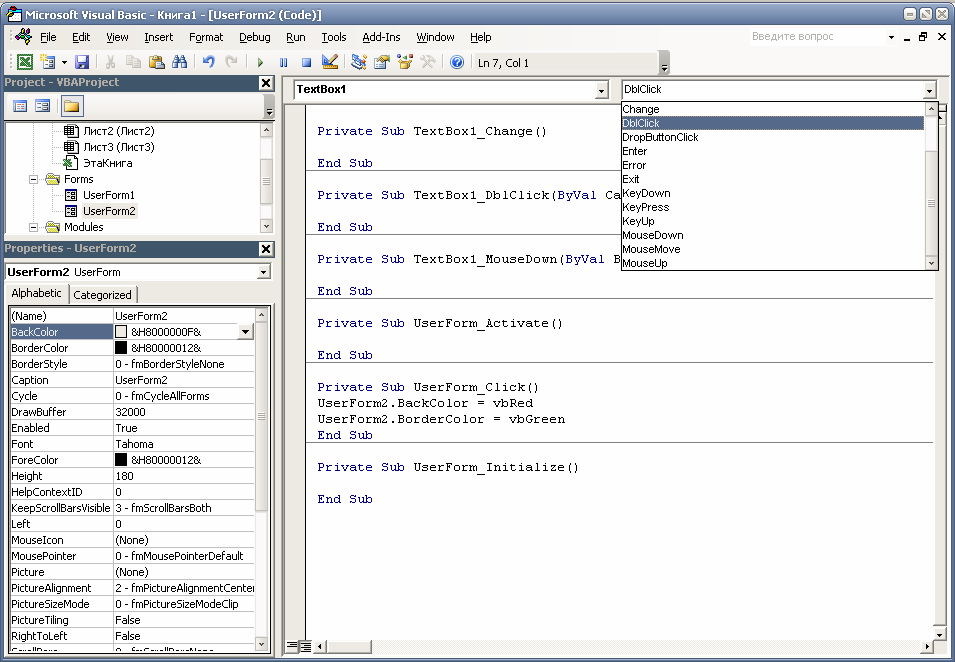Open Visual Basic Help question mark icon
This screenshot has width=955, height=662.
click(457, 62)
